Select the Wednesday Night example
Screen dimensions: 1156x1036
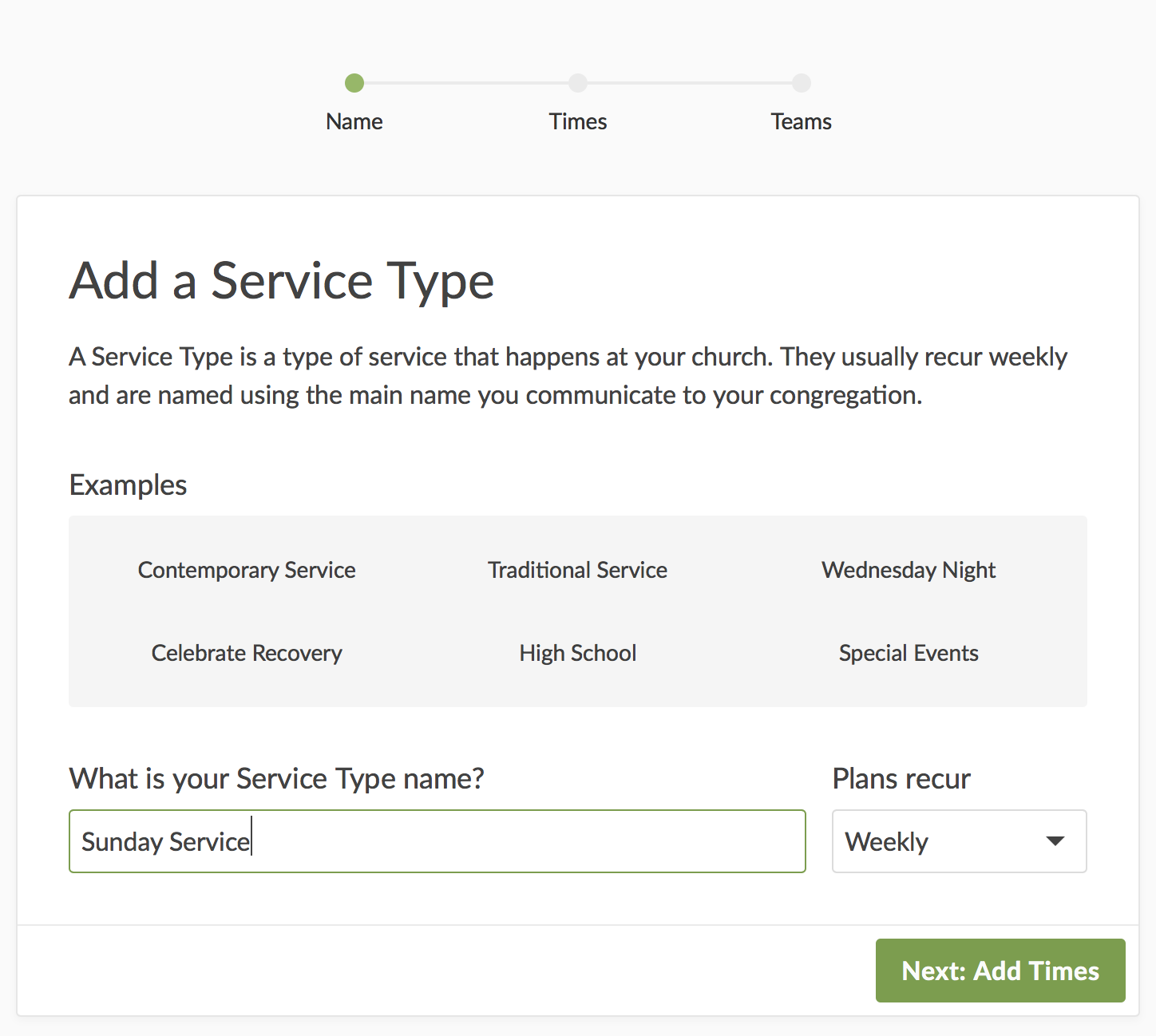(909, 570)
